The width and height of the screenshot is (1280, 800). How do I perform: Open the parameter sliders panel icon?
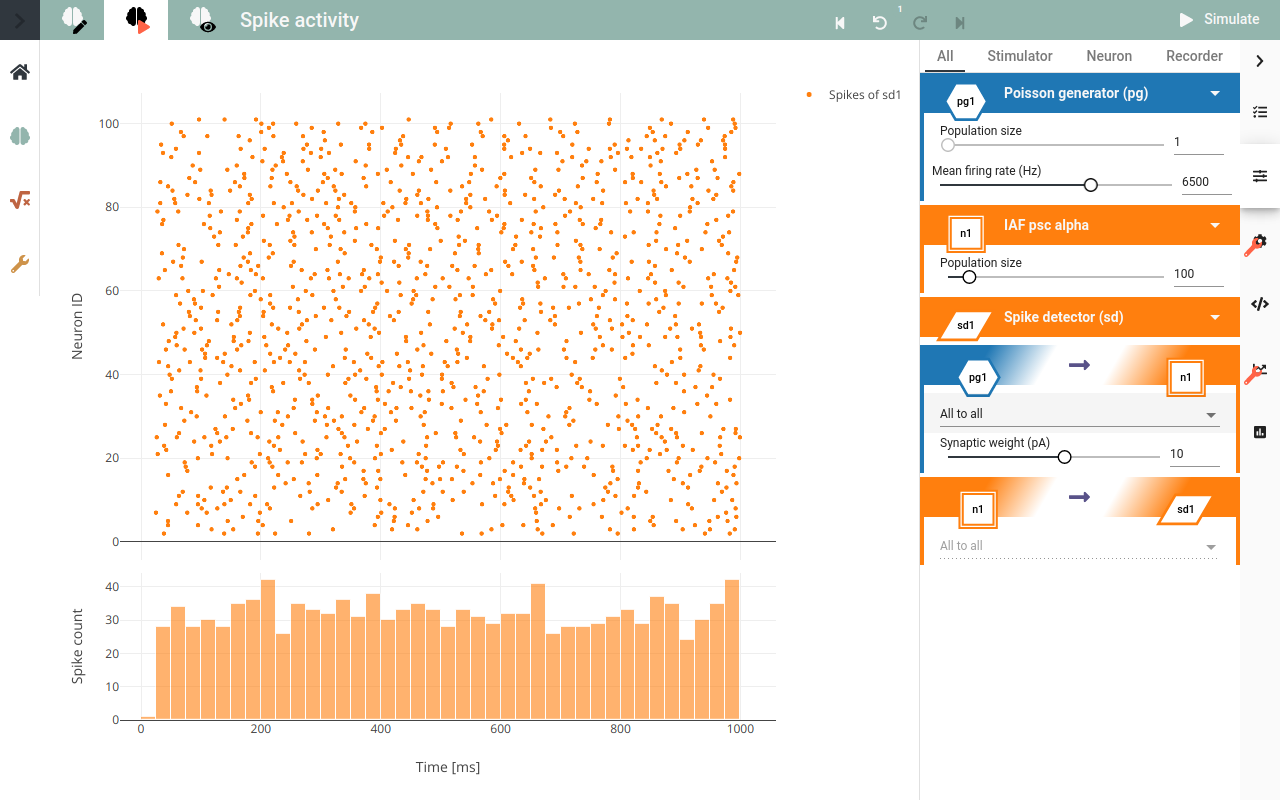(1260, 176)
